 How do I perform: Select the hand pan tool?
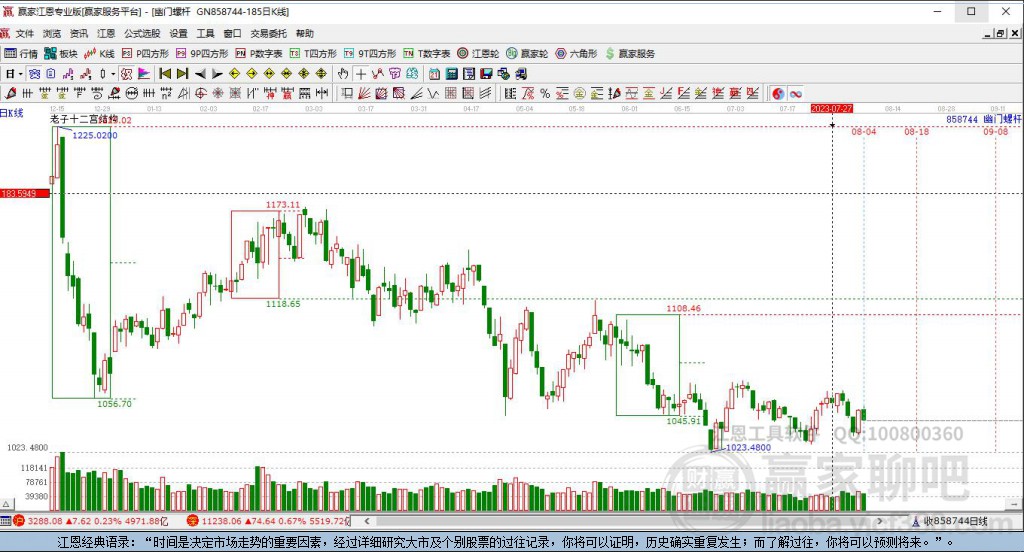[343, 74]
